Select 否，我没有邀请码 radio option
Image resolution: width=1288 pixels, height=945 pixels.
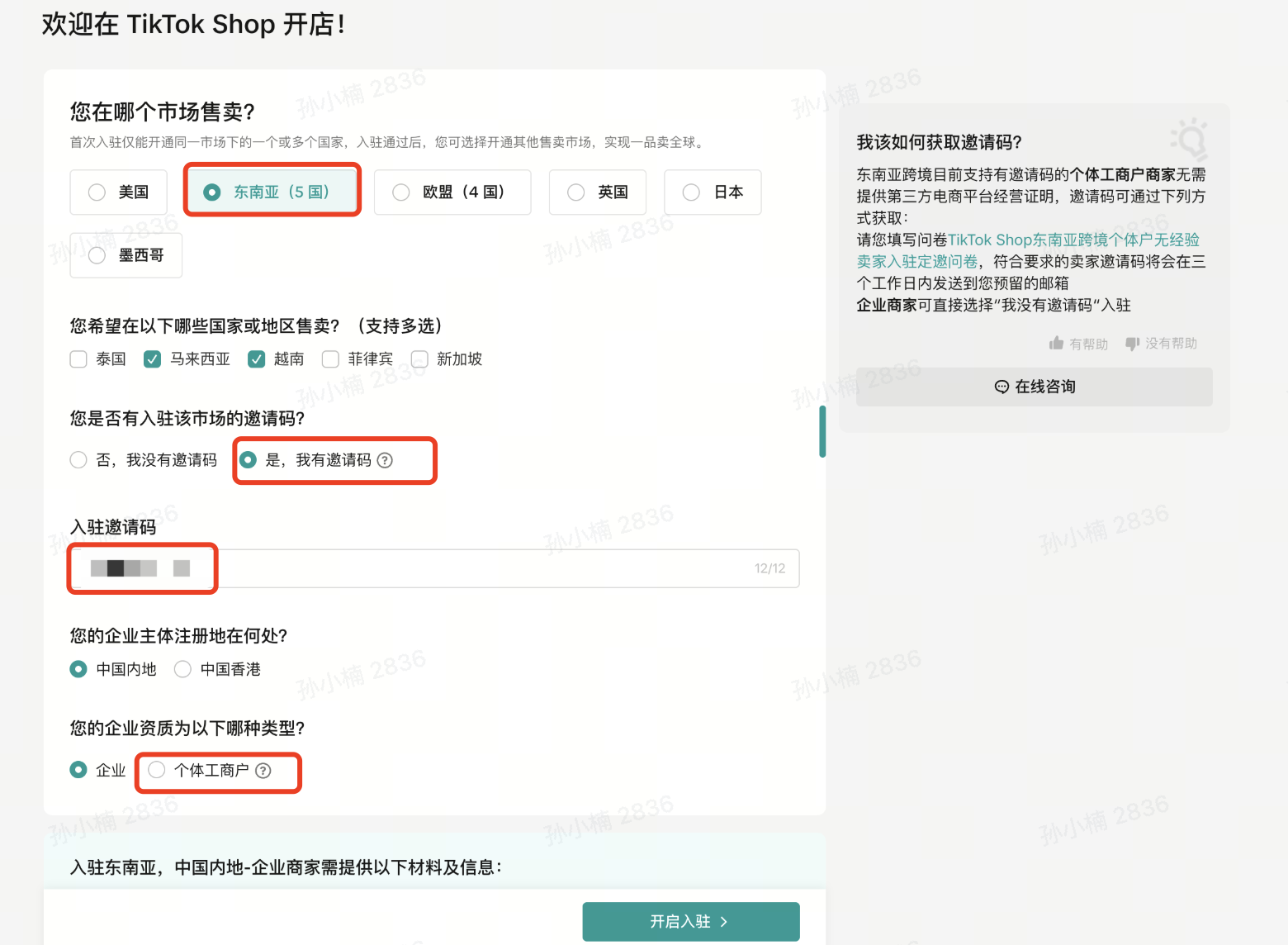(x=78, y=460)
